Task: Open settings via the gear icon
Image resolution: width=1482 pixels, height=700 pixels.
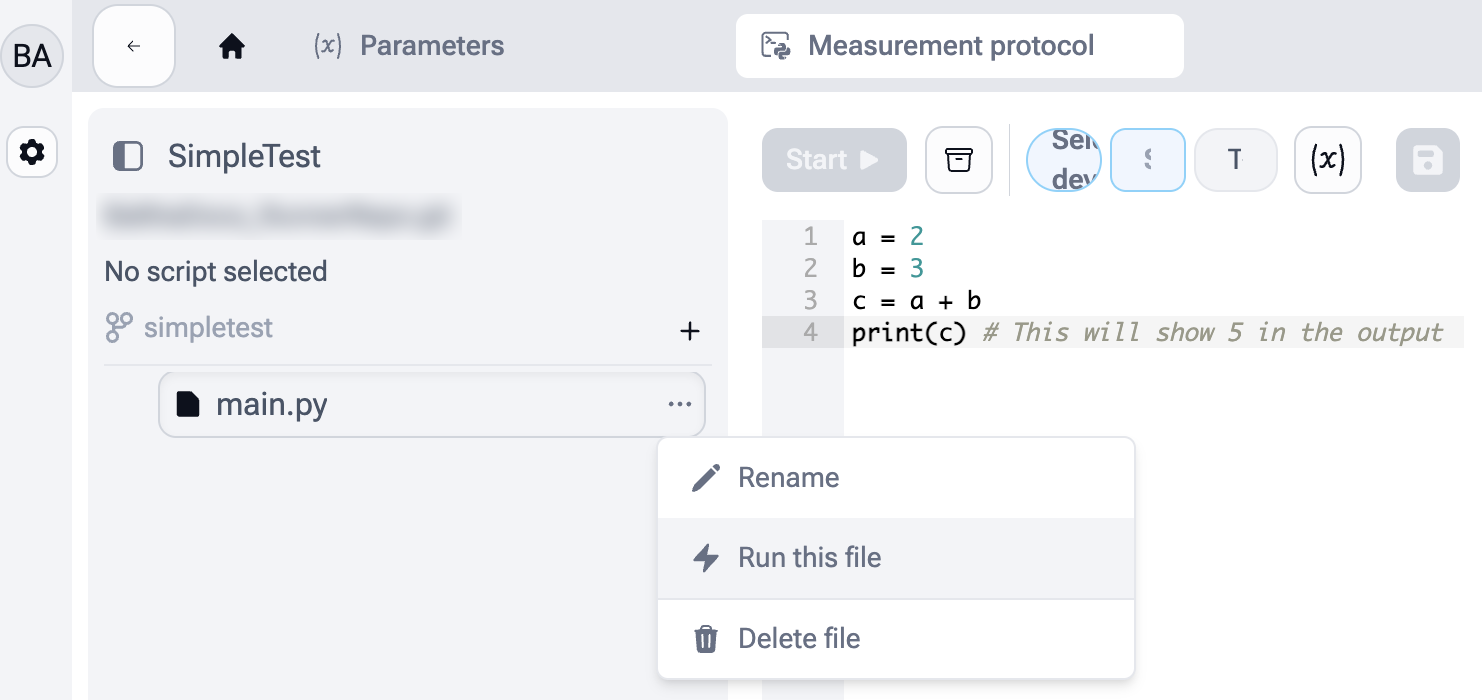Action: tap(32, 153)
